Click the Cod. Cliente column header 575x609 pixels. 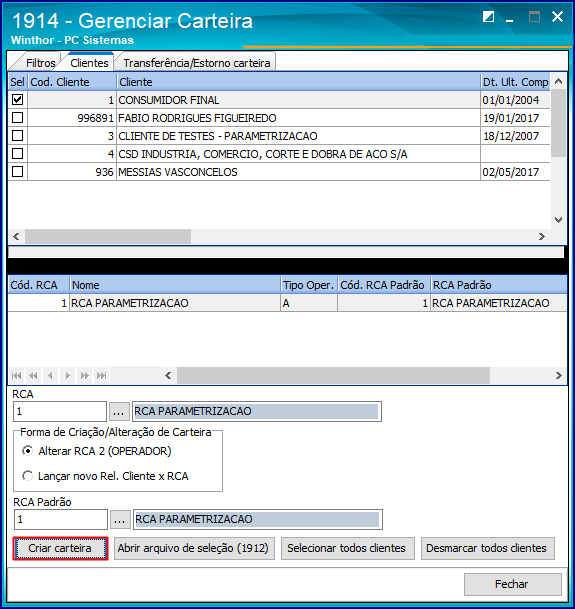point(72,82)
